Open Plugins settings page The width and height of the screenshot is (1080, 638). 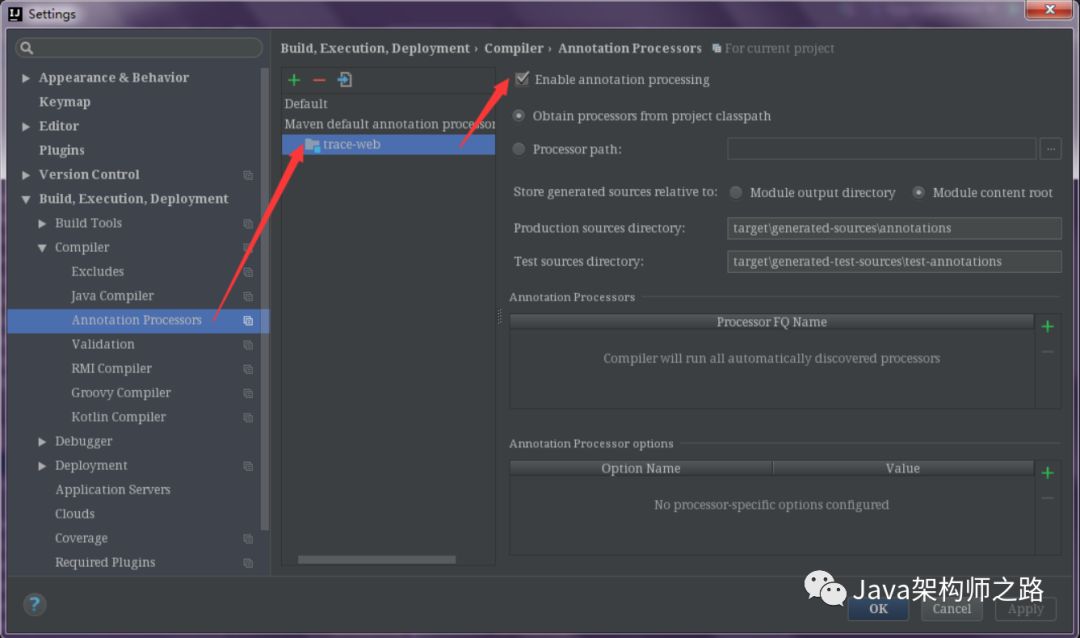coord(61,150)
